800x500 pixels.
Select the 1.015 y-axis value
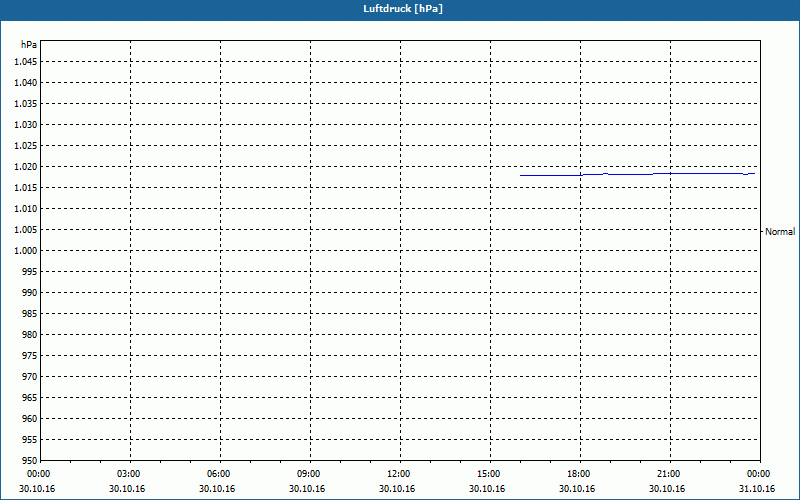click(26, 188)
